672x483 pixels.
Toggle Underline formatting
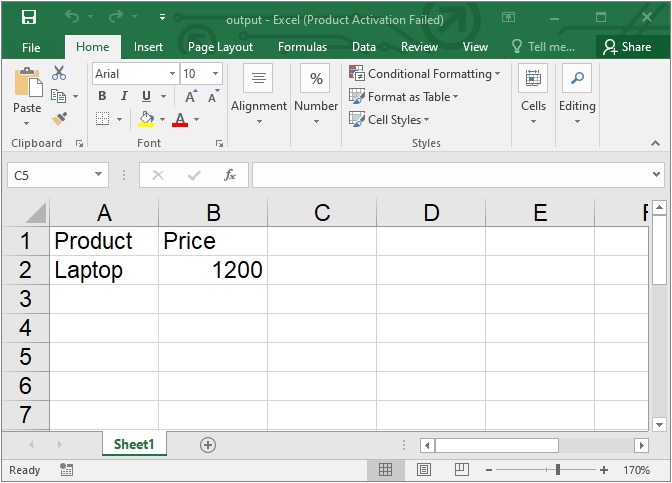(x=146, y=96)
